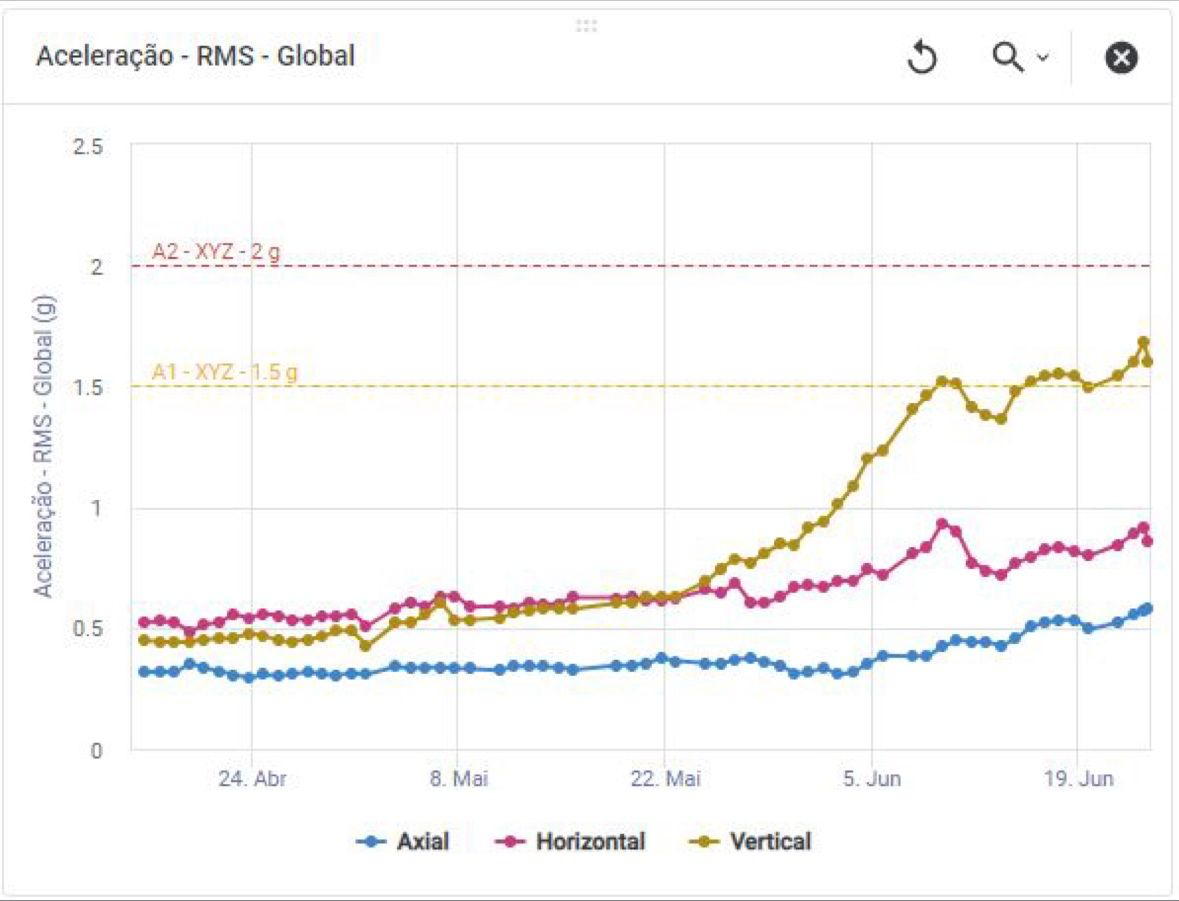This screenshot has width=1179, height=901.
Task: Reset chart zoom with the refresh arrow icon
Action: click(922, 57)
